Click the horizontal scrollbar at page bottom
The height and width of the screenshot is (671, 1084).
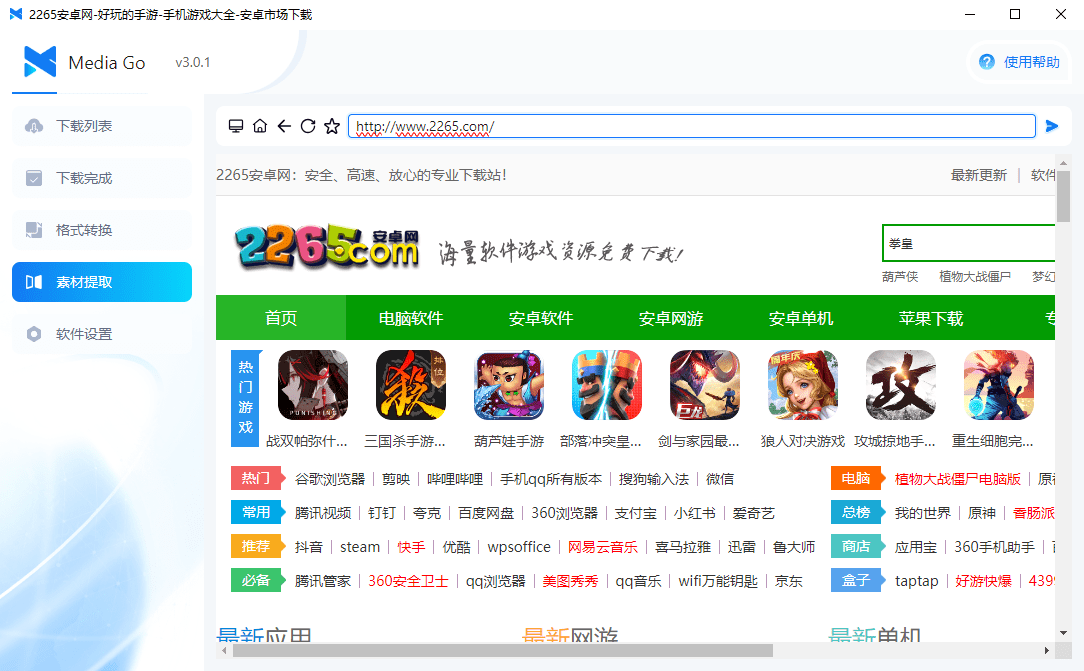500,651
